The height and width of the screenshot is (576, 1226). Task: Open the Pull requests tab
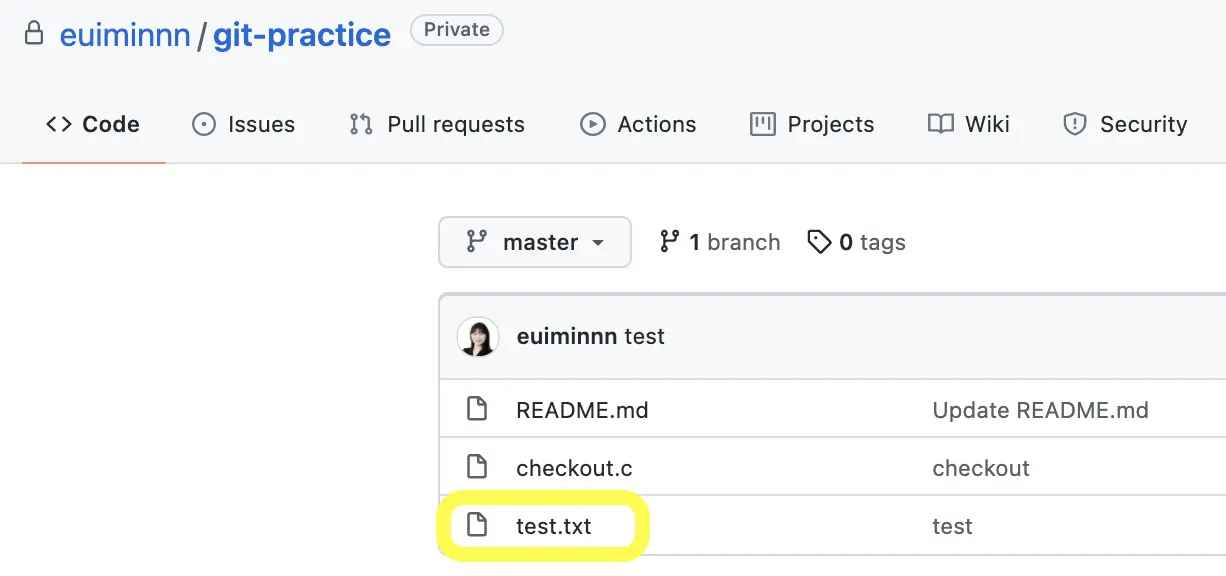tap(437, 124)
